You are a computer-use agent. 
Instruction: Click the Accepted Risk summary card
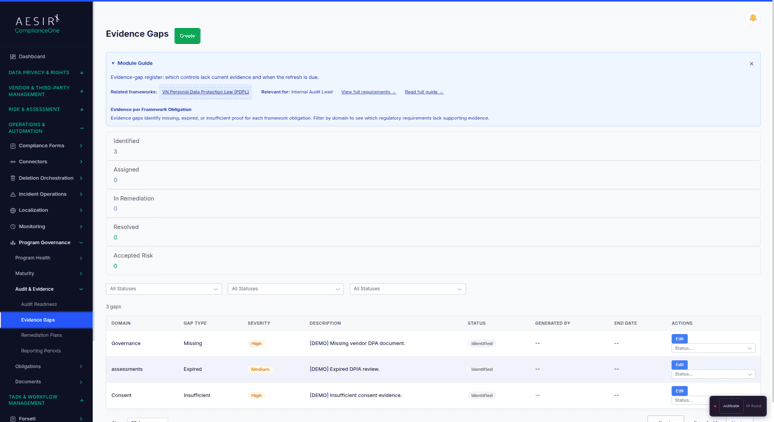pos(433,261)
